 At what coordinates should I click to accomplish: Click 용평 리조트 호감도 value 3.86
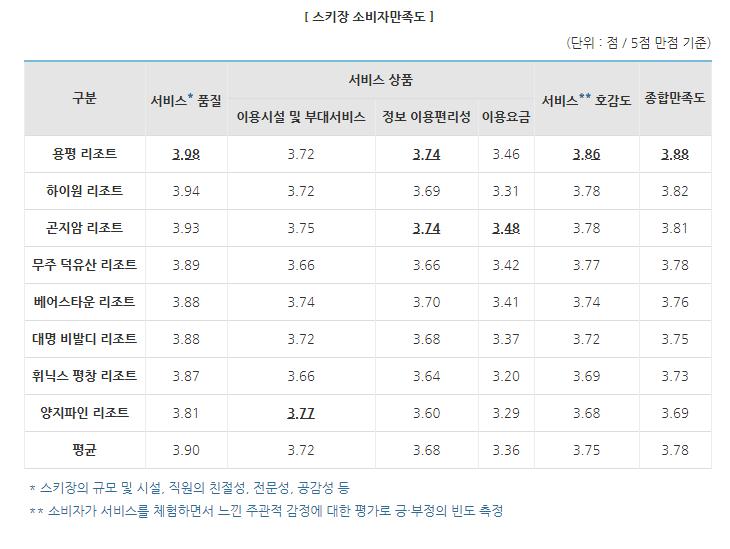[x=587, y=155]
